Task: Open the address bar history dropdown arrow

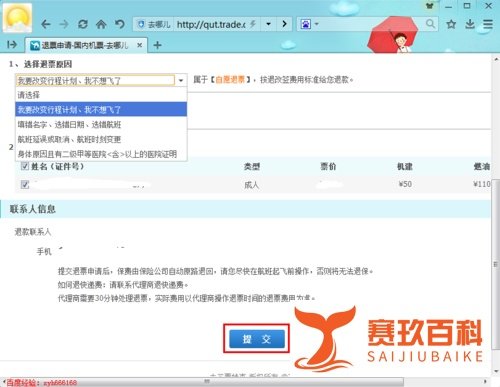Action: 268,24
